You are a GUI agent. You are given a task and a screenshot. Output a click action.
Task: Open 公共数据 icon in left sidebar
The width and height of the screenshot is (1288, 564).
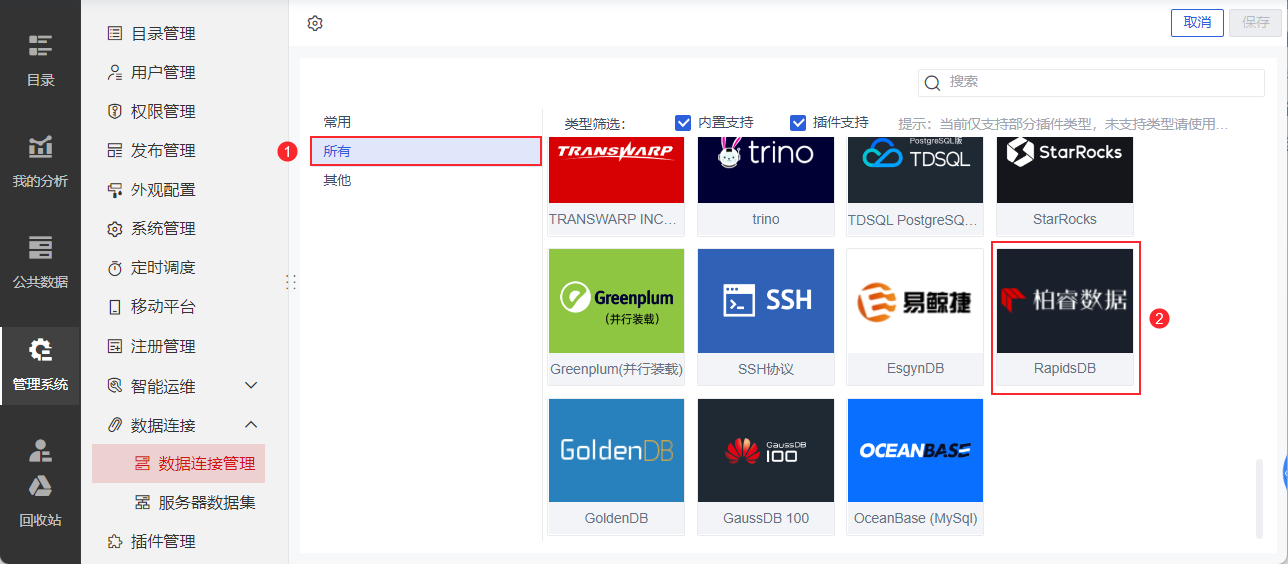pyautogui.click(x=40, y=247)
